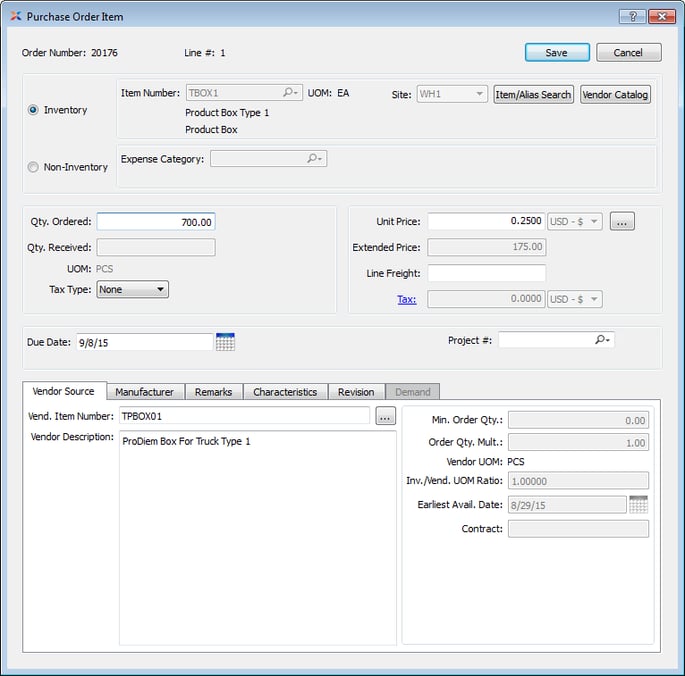Viewport: 685px width, 676px height.
Task: Click the Project # search magnifier icon
Action: coord(602,340)
